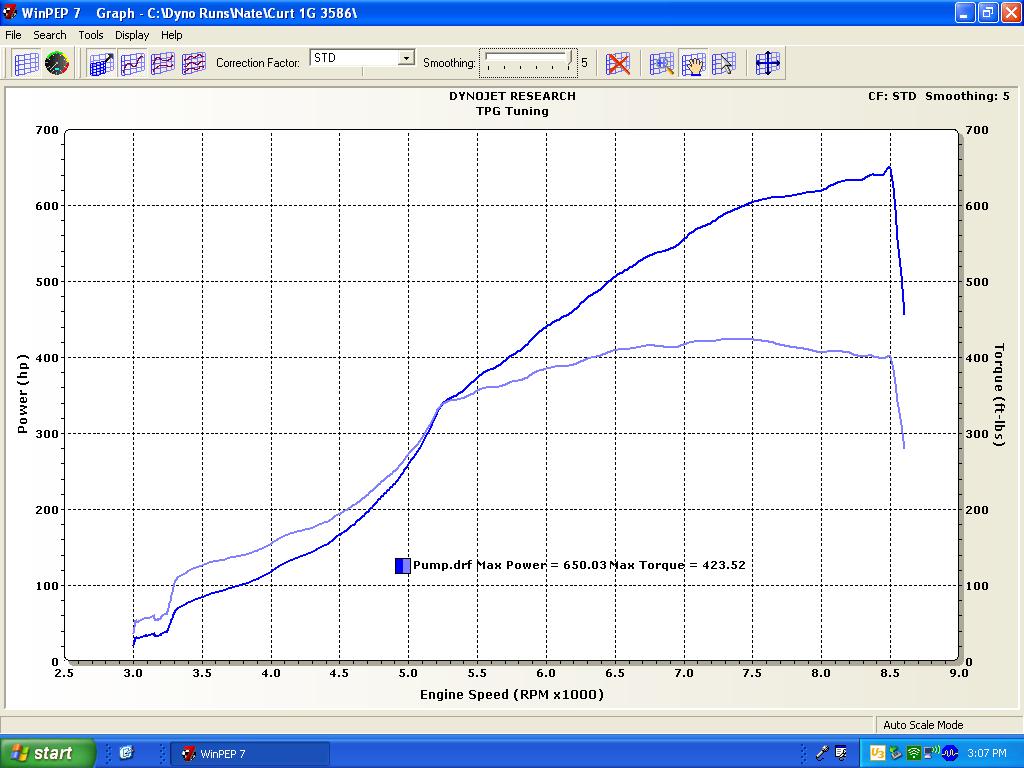Click the microphone icon in taskbar

click(x=822, y=753)
